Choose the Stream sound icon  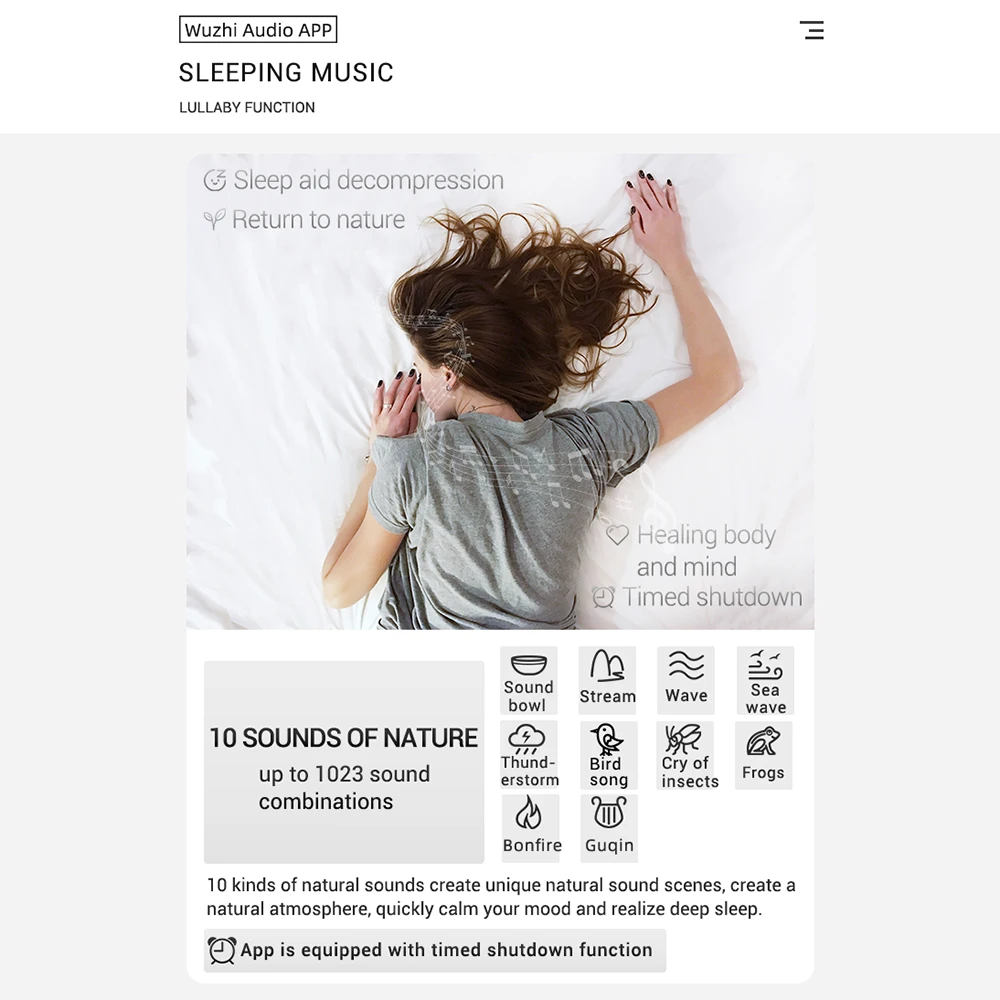[607, 680]
